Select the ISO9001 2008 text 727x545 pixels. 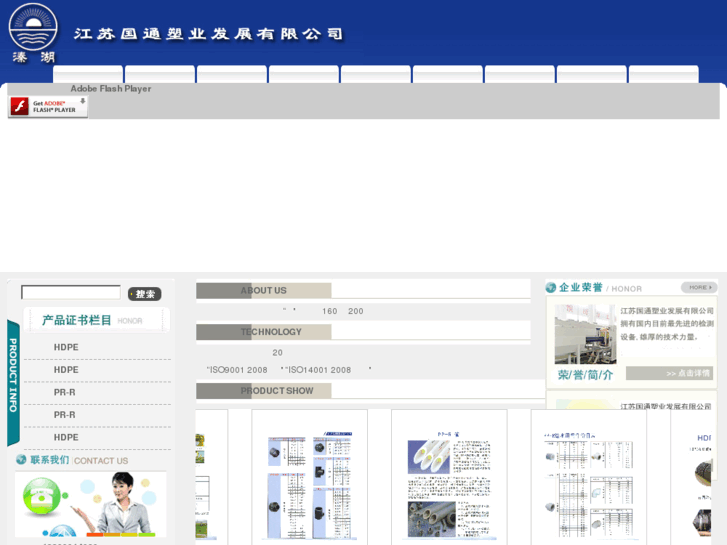click(238, 370)
